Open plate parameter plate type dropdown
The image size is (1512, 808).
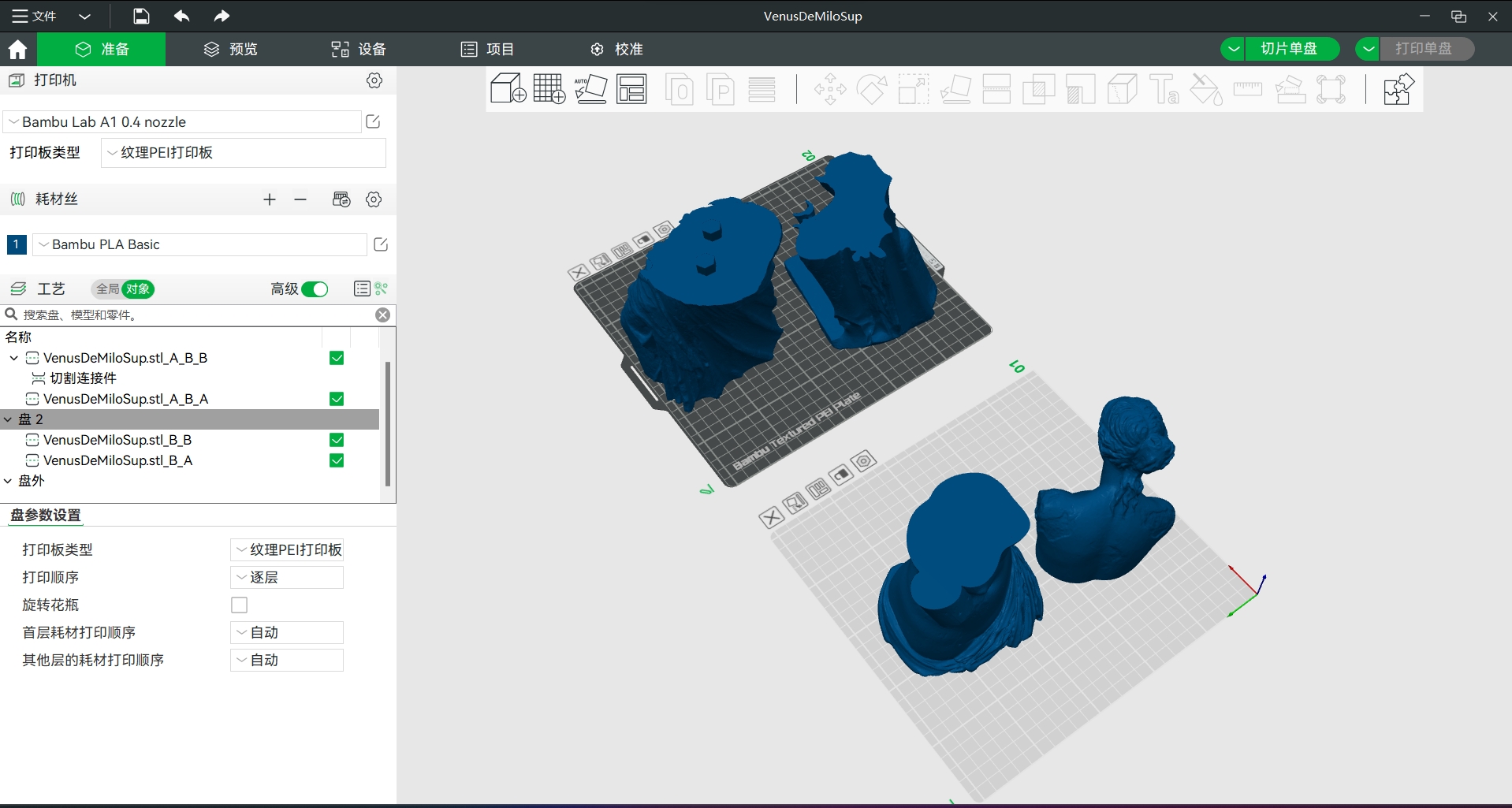pos(287,549)
